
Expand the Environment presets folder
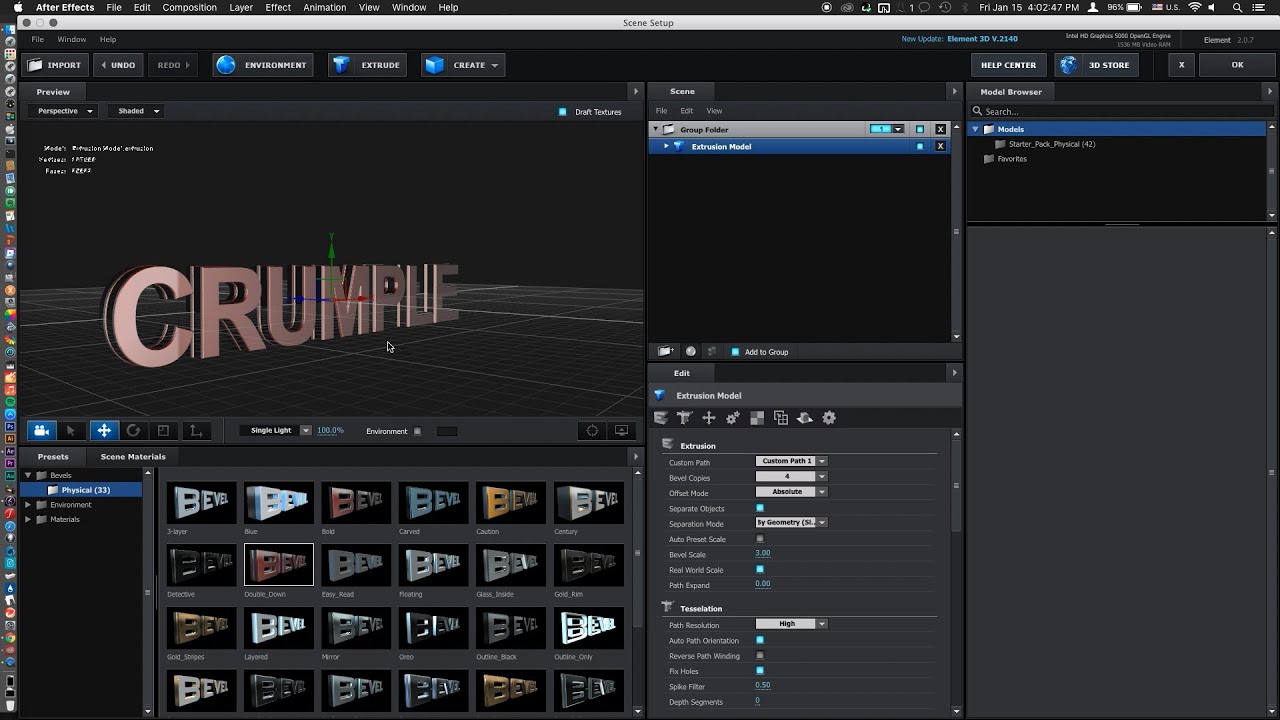28,505
